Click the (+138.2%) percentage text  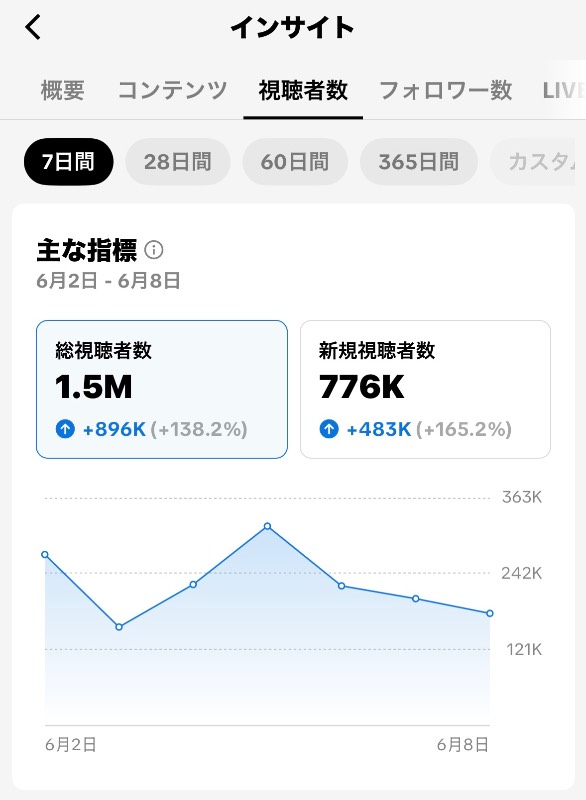click(199, 429)
